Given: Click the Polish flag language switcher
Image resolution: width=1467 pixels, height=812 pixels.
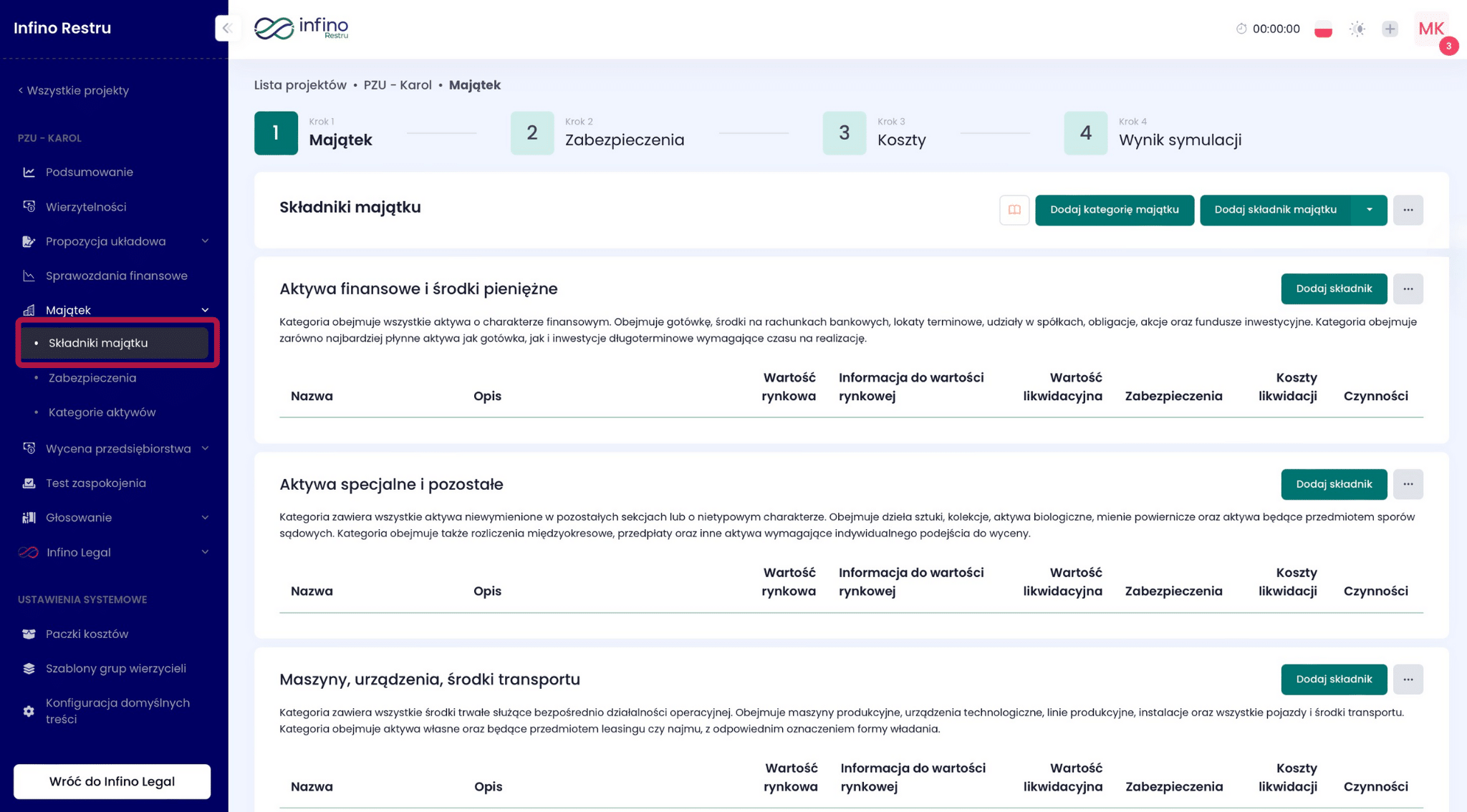Looking at the screenshot, I should [x=1322, y=29].
